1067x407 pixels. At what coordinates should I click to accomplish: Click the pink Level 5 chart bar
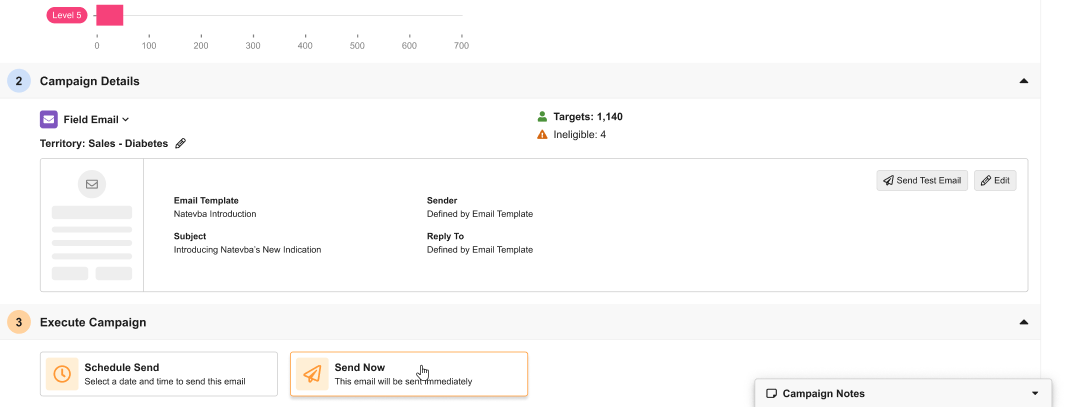pyautogui.click(x=110, y=15)
